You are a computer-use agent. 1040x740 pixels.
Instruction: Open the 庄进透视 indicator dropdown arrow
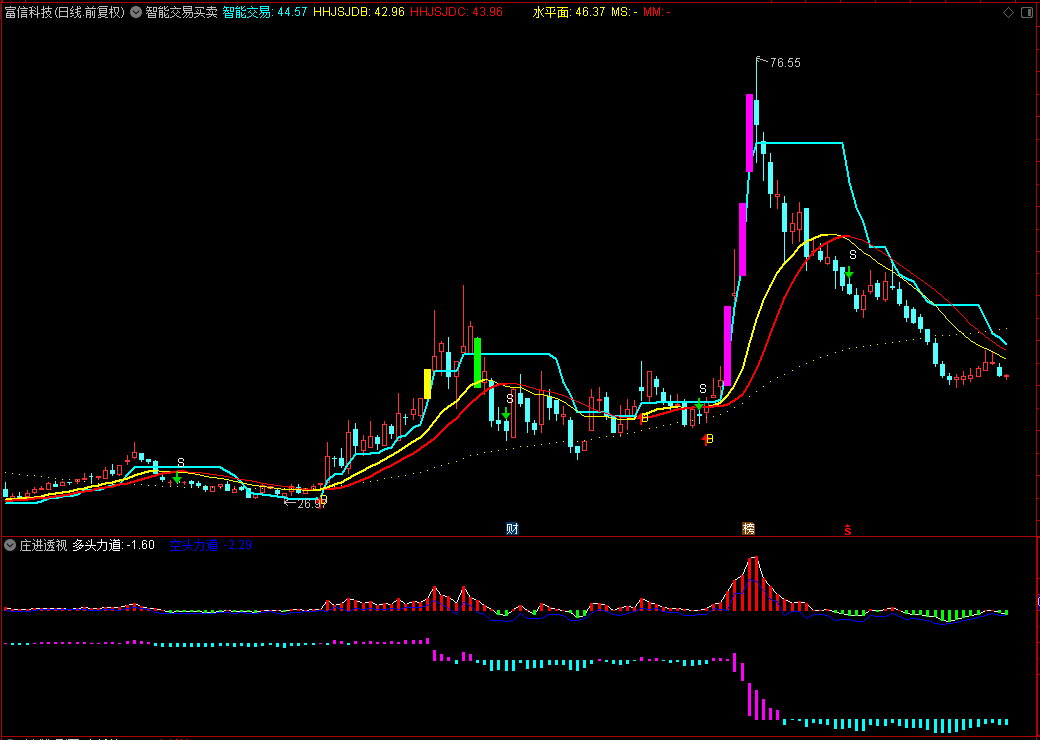(x=10, y=545)
